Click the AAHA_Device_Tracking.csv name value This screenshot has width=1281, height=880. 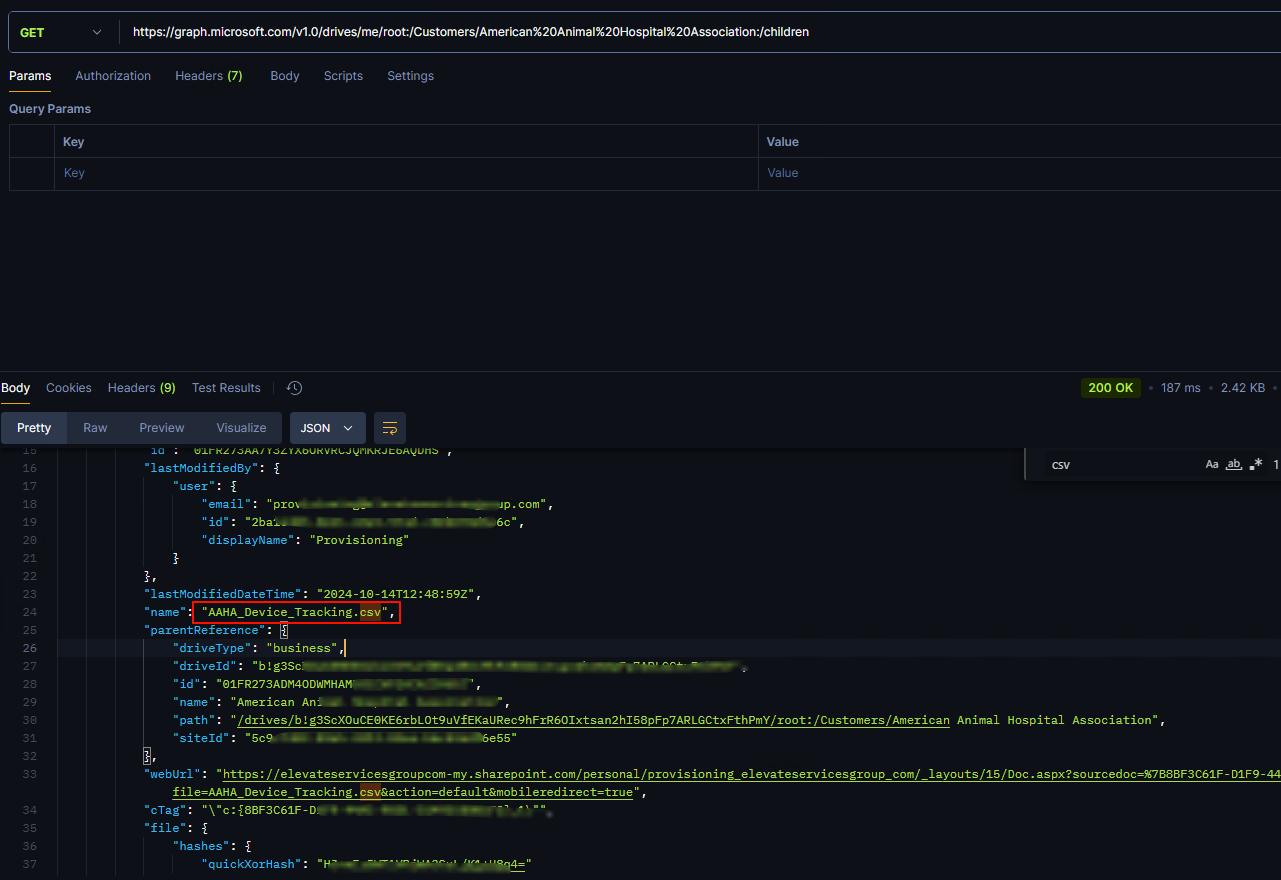(295, 612)
